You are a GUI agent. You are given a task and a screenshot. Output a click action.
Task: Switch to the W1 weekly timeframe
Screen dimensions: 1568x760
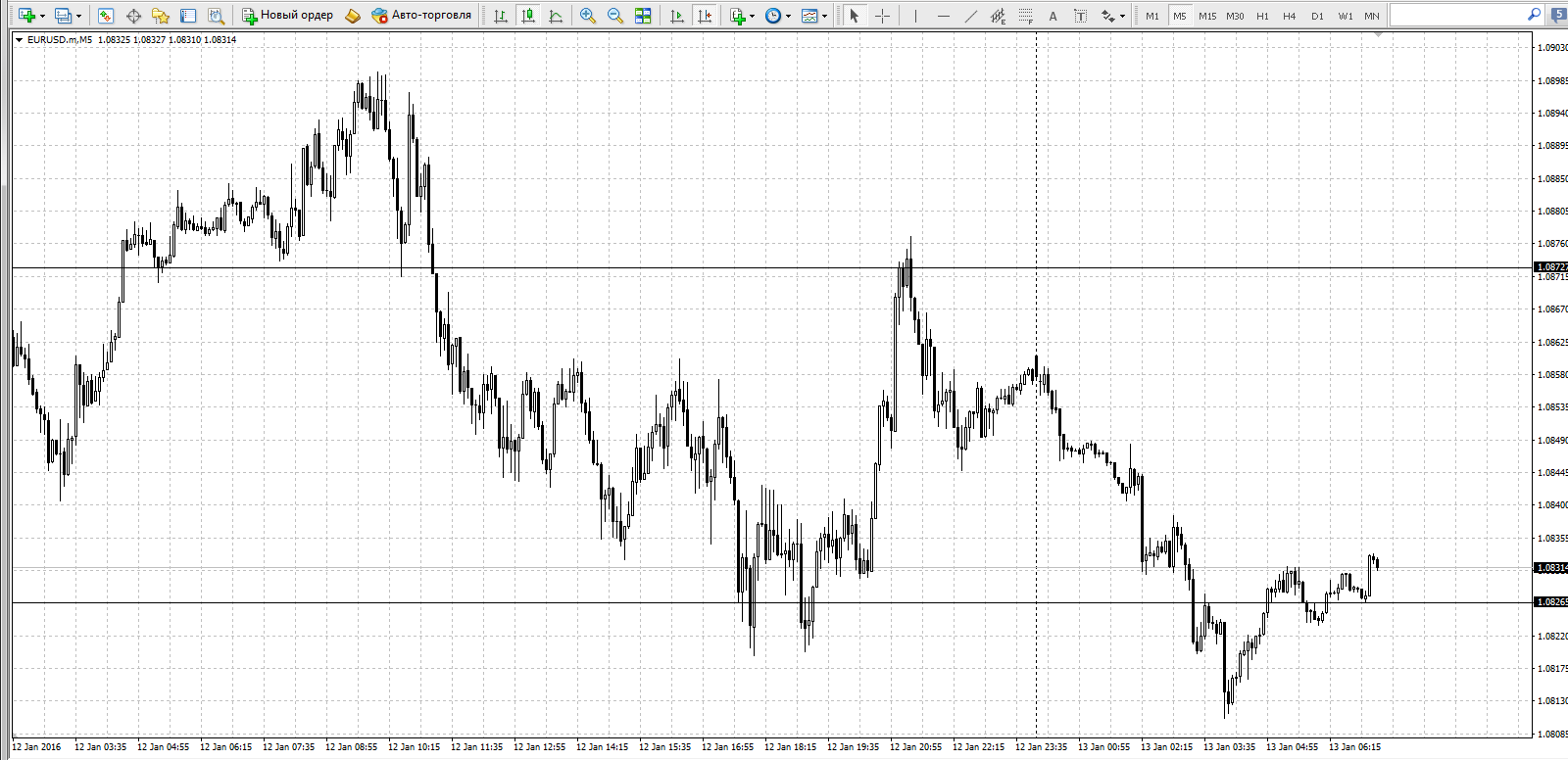pyautogui.click(x=1346, y=16)
